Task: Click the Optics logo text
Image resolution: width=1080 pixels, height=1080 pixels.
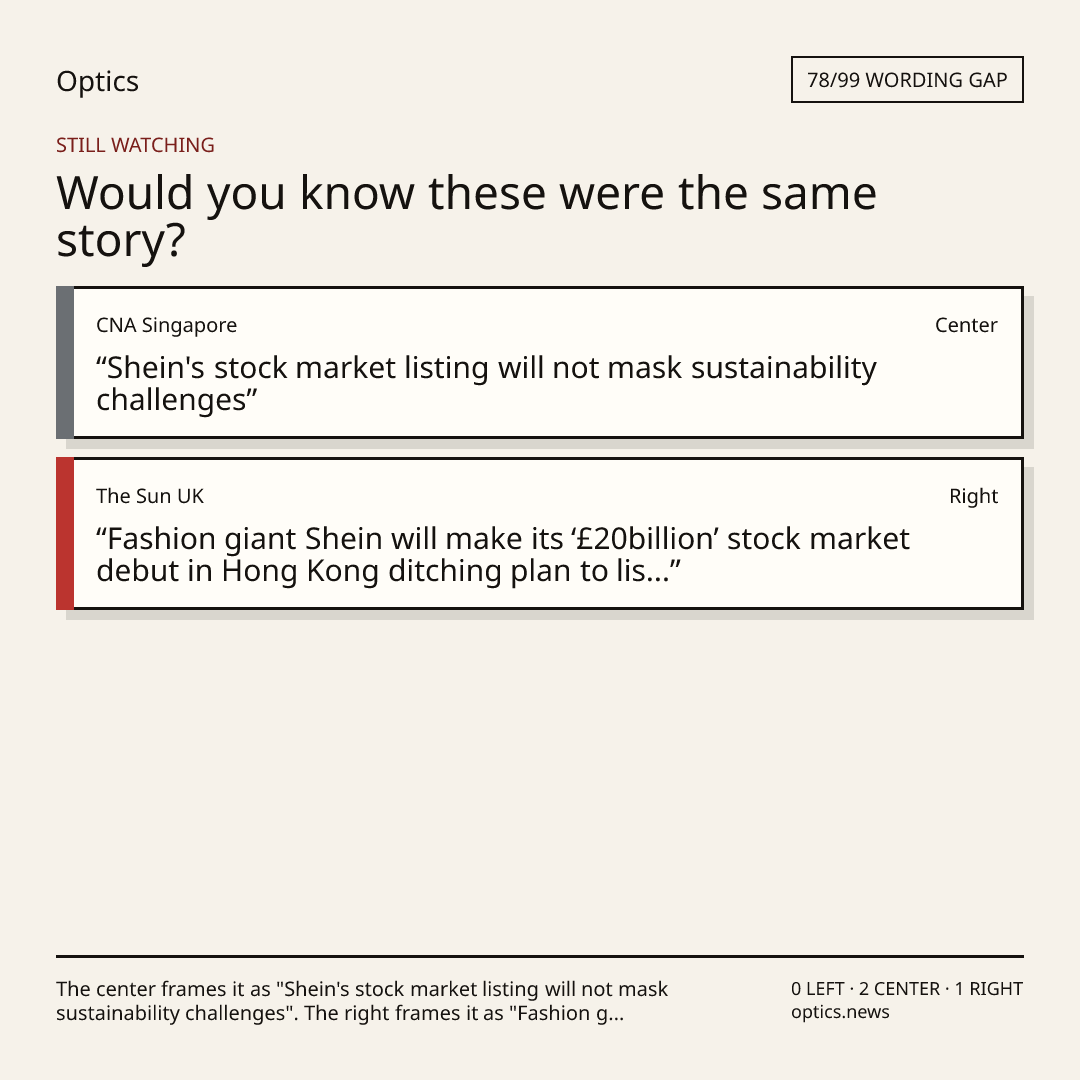Action: pyautogui.click(x=97, y=81)
